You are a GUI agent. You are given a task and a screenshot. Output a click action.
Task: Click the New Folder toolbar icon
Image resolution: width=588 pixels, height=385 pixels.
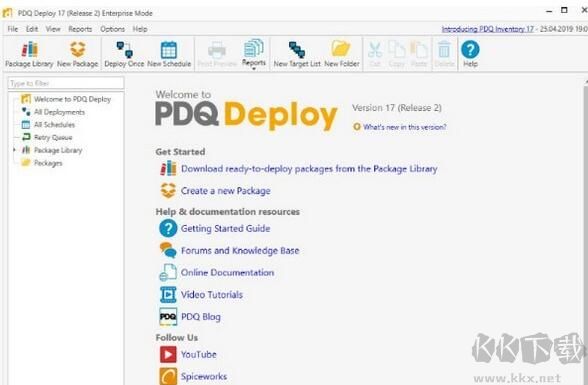click(x=342, y=54)
